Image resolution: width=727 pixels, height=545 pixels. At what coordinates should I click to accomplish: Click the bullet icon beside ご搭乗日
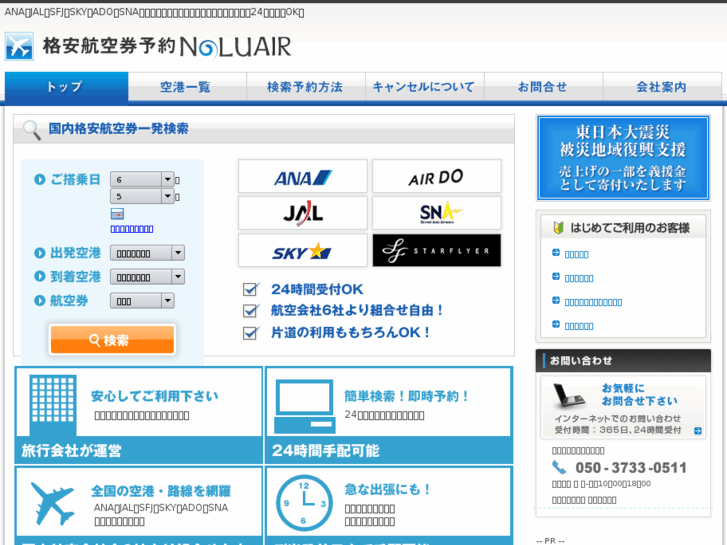(x=40, y=179)
